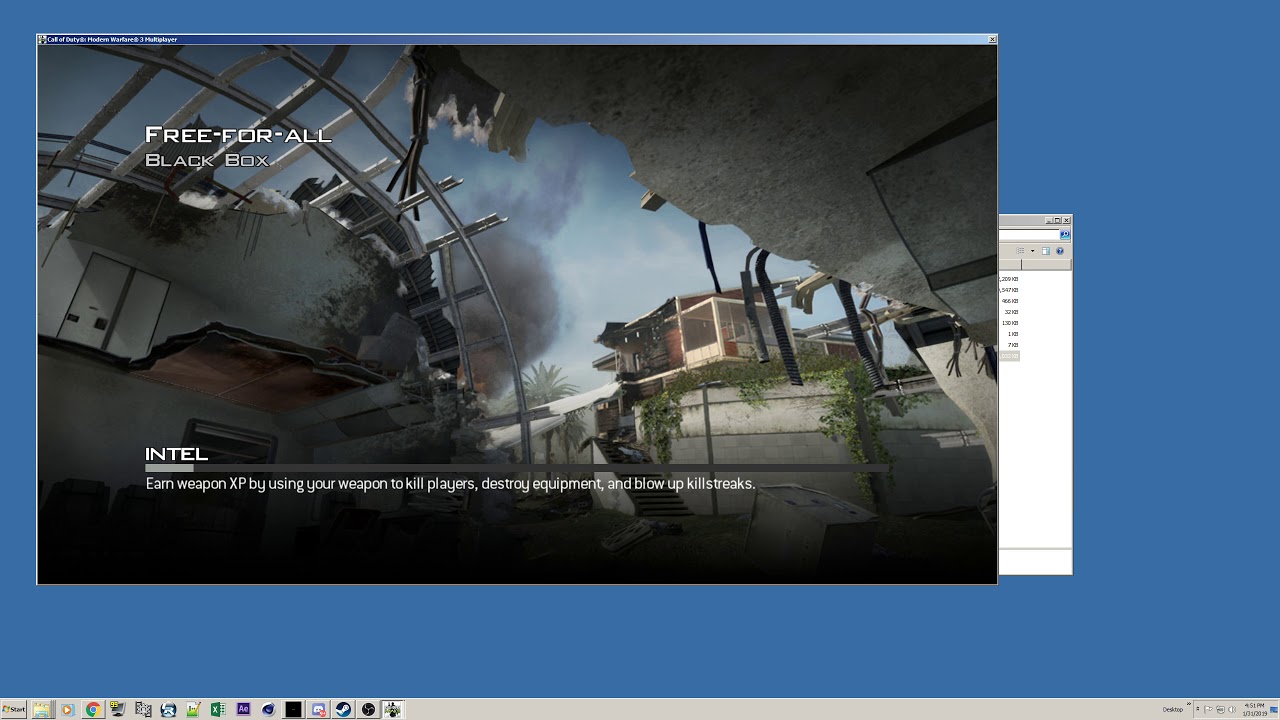Click the INTEL loading progress bar

517,468
